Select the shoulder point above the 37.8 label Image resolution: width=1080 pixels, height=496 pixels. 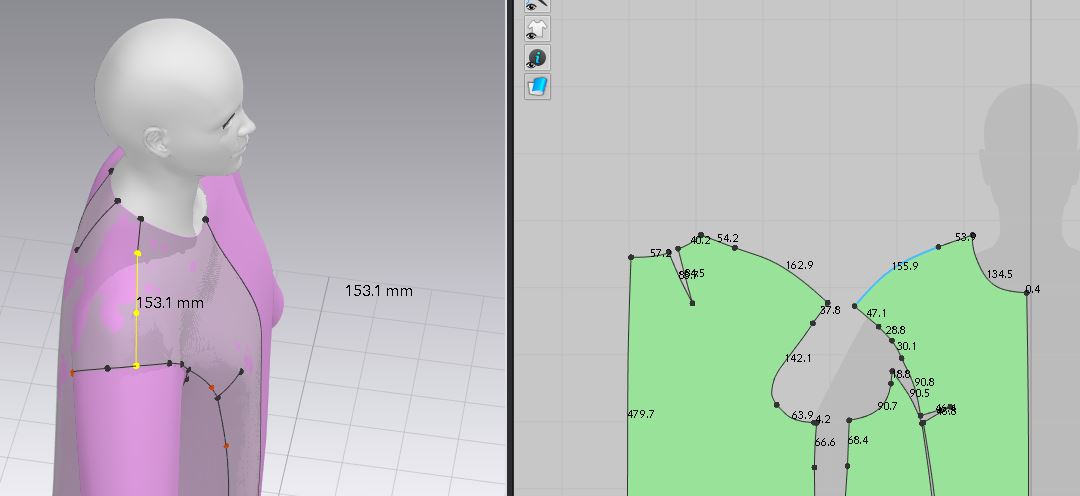coord(827,303)
